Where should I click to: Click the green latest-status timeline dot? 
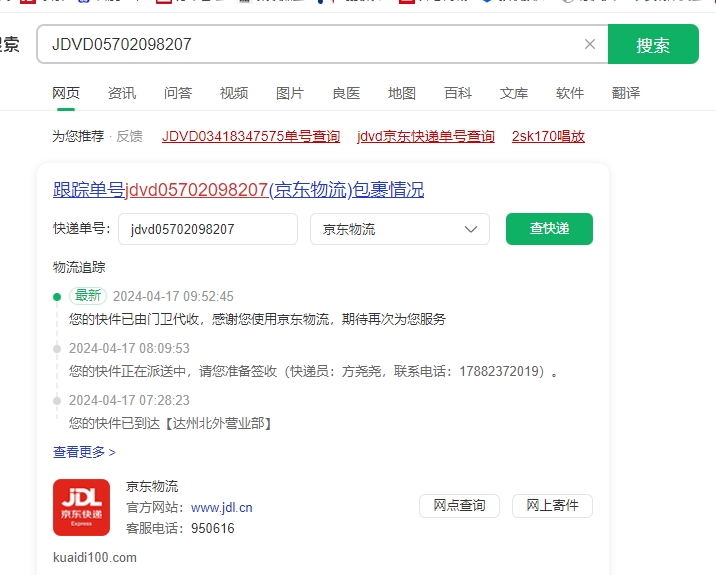click(57, 297)
